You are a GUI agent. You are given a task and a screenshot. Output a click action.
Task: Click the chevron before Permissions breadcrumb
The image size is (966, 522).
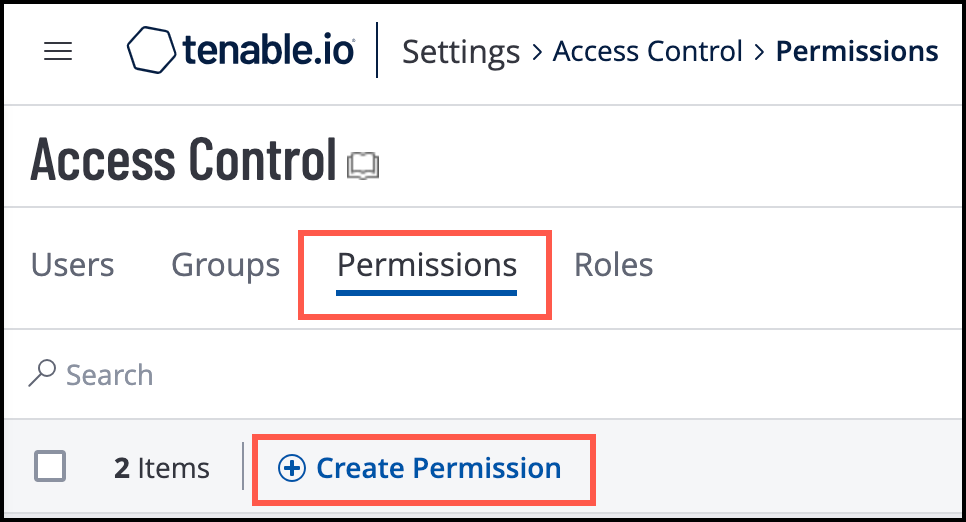point(760,52)
